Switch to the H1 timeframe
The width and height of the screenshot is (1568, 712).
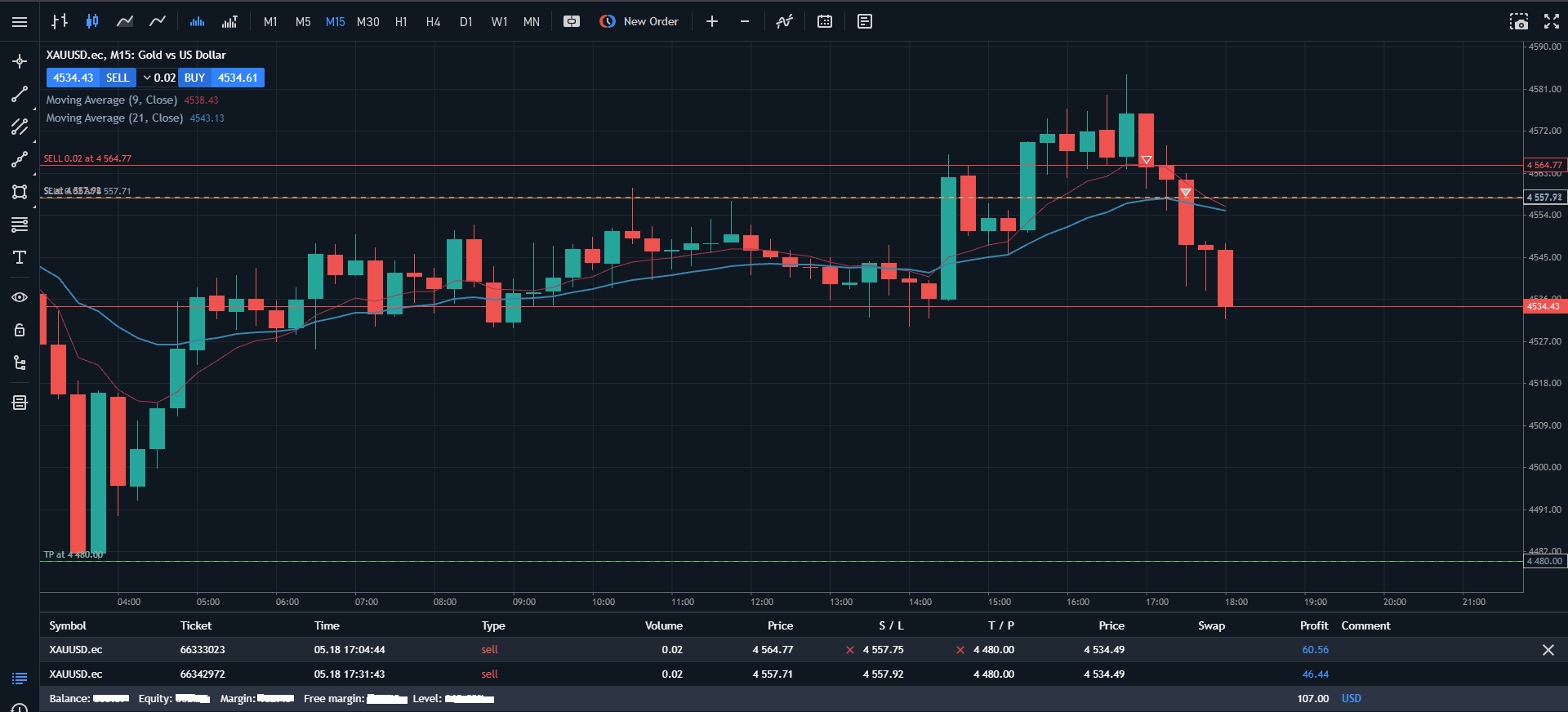click(401, 22)
